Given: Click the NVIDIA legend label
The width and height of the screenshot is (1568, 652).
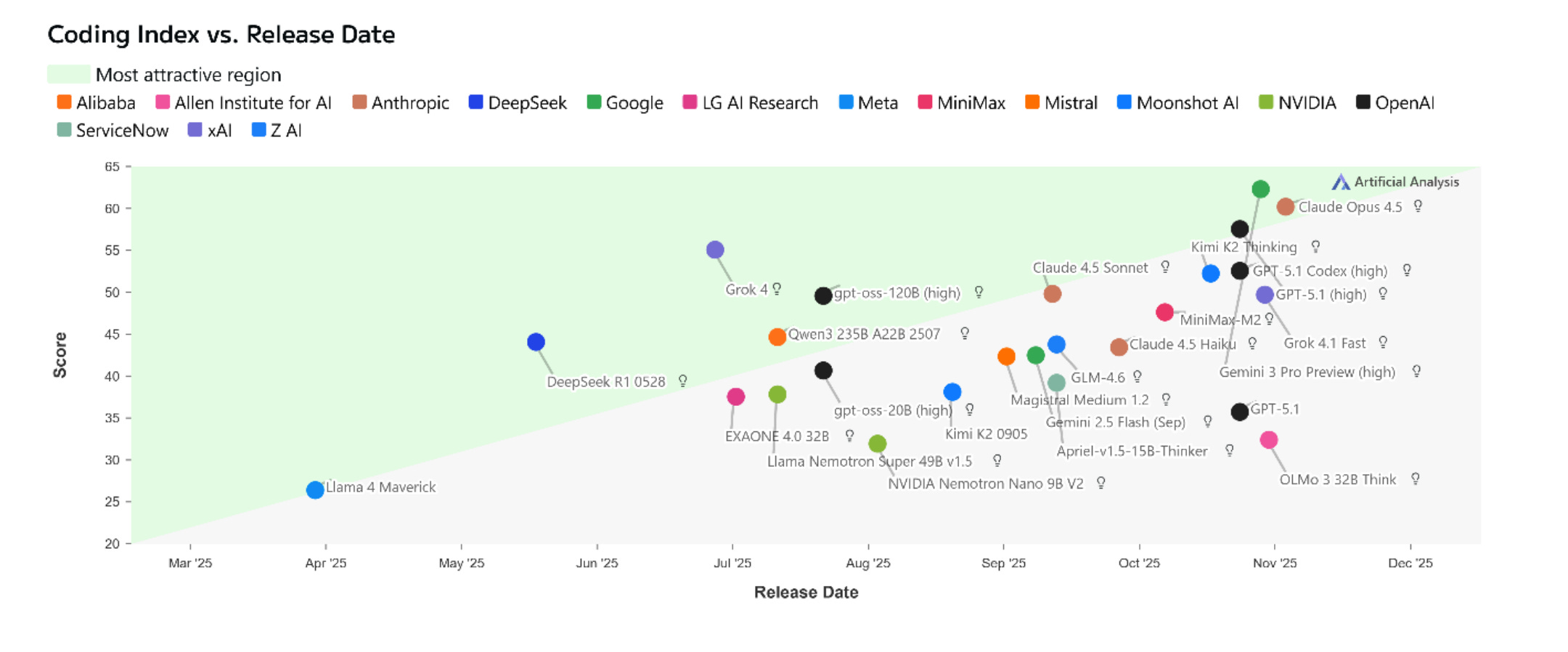Looking at the screenshot, I should pos(1307,103).
